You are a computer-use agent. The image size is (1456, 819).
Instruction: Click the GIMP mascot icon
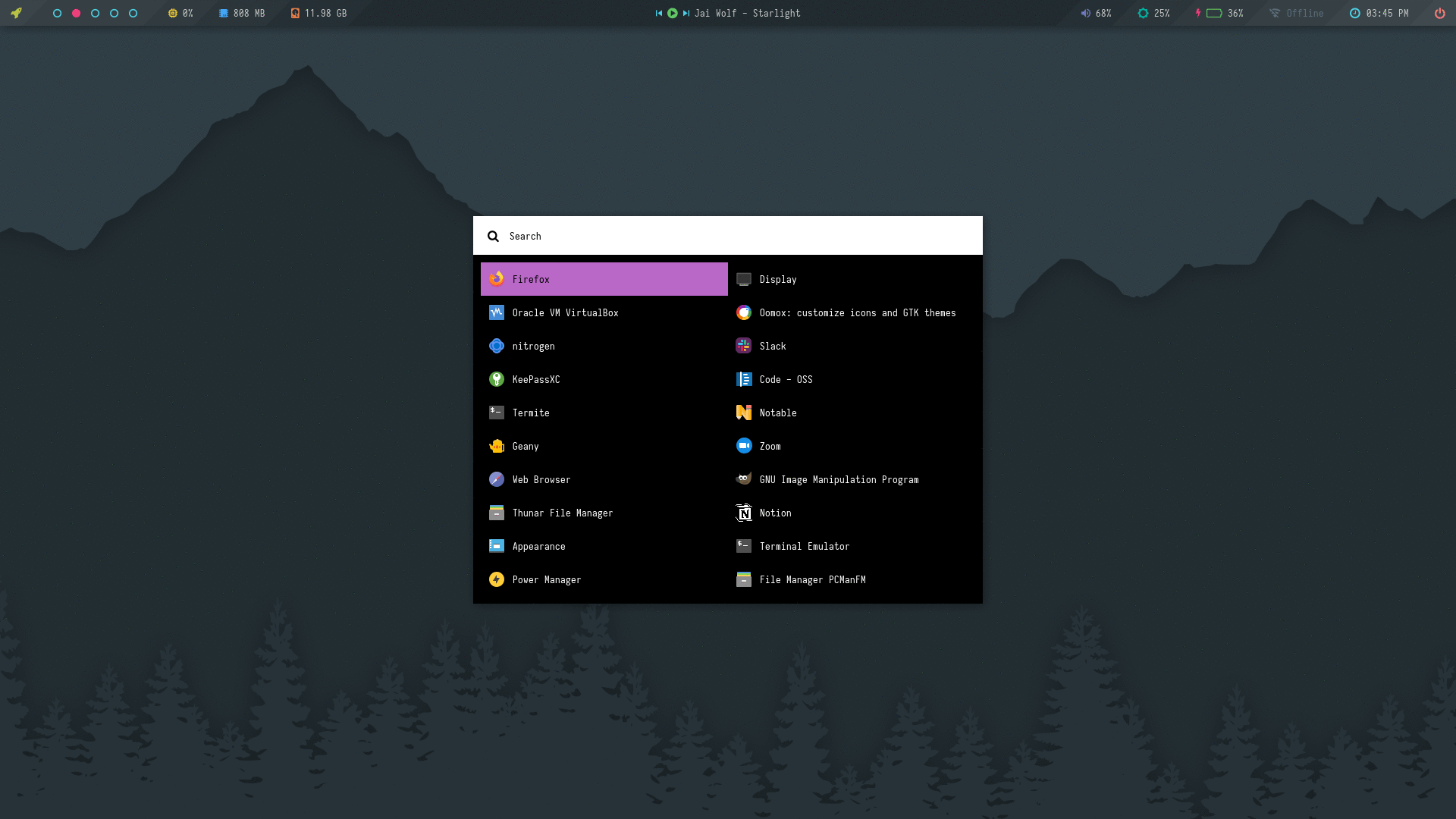[743, 479]
